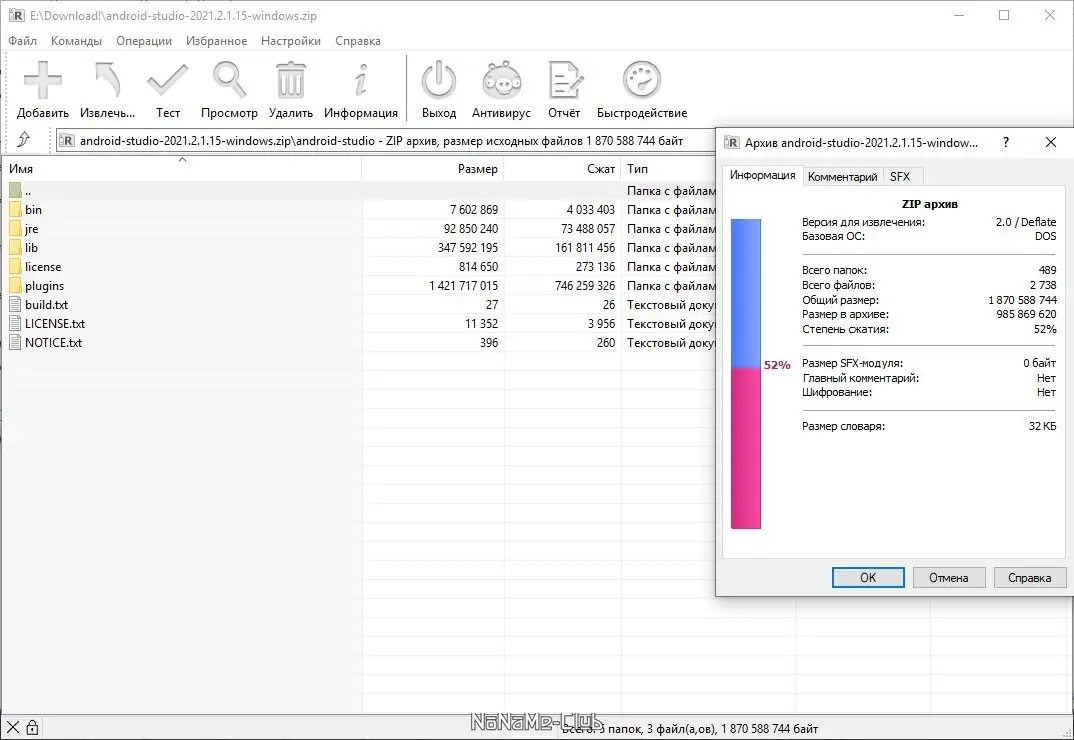The height and width of the screenshot is (740, 1074).
Task: Click the 52% compression ratio bar
Action: click(x=746, y=374)
